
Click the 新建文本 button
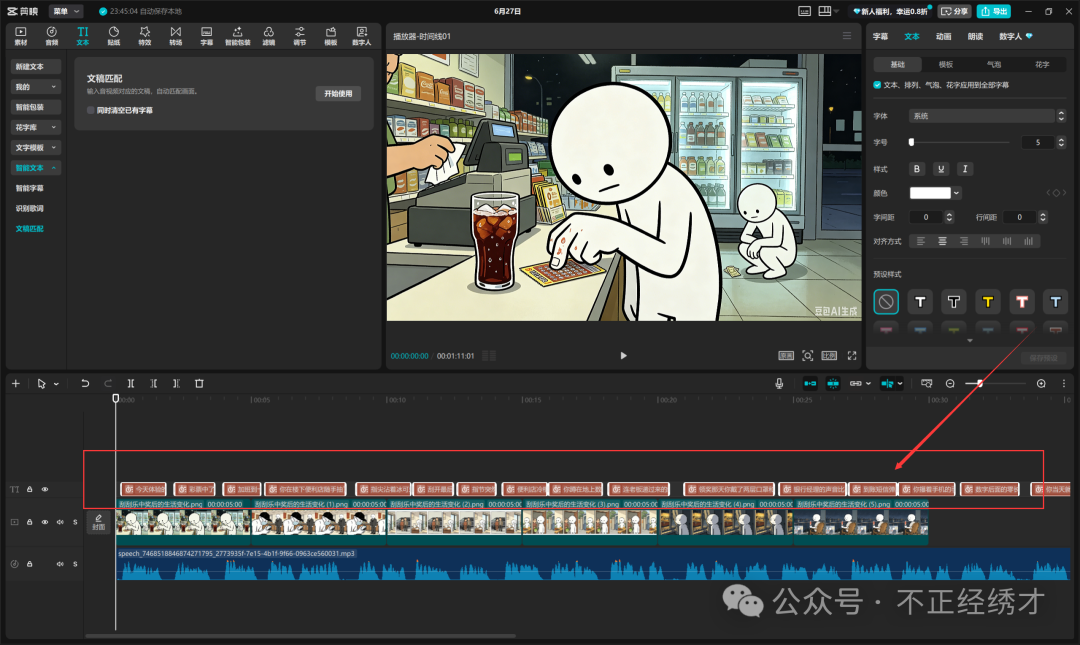pos(36,67)
